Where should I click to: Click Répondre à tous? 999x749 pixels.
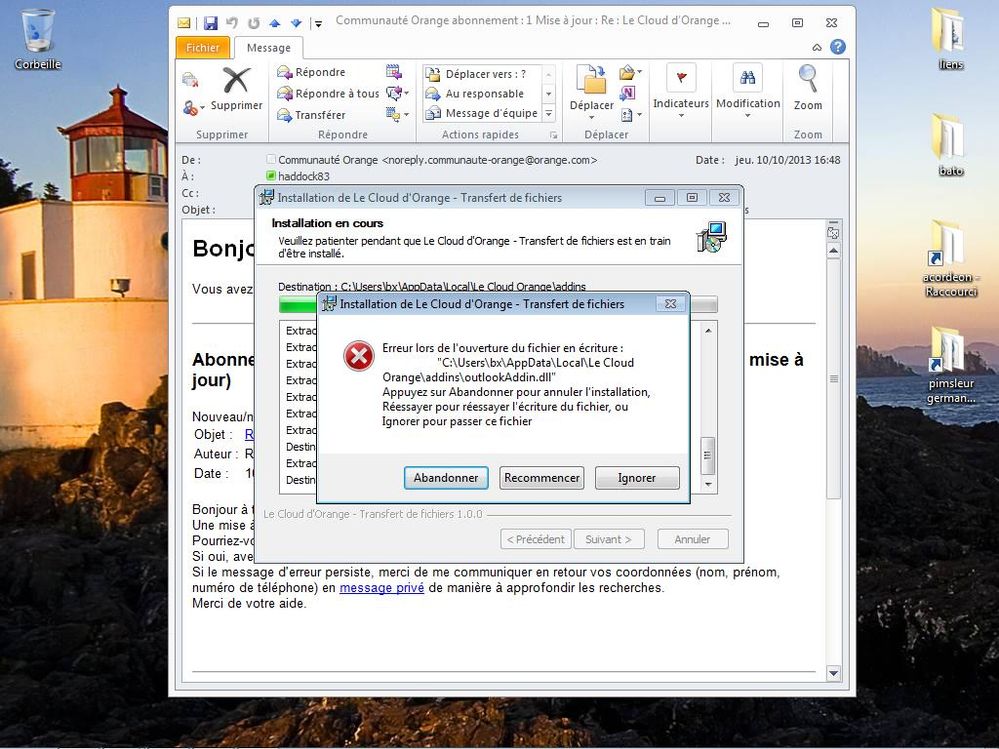[327, 94]
